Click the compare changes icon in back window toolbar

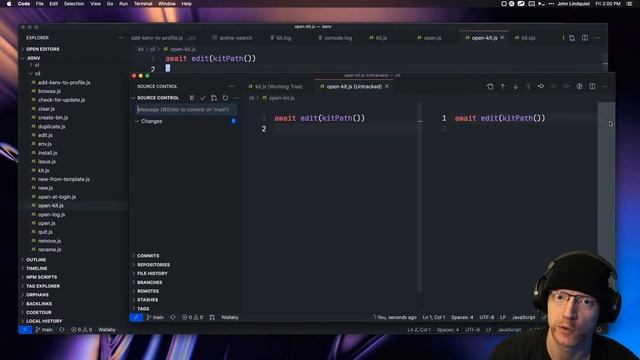click(572, 38)
